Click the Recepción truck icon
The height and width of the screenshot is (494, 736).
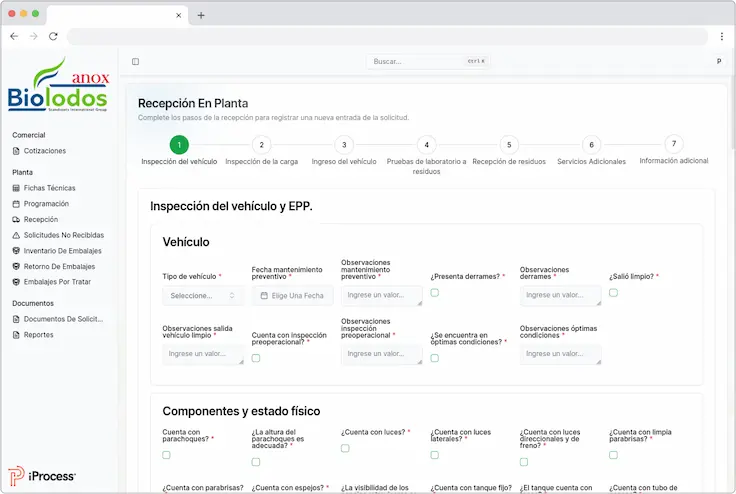click(16, 219)
